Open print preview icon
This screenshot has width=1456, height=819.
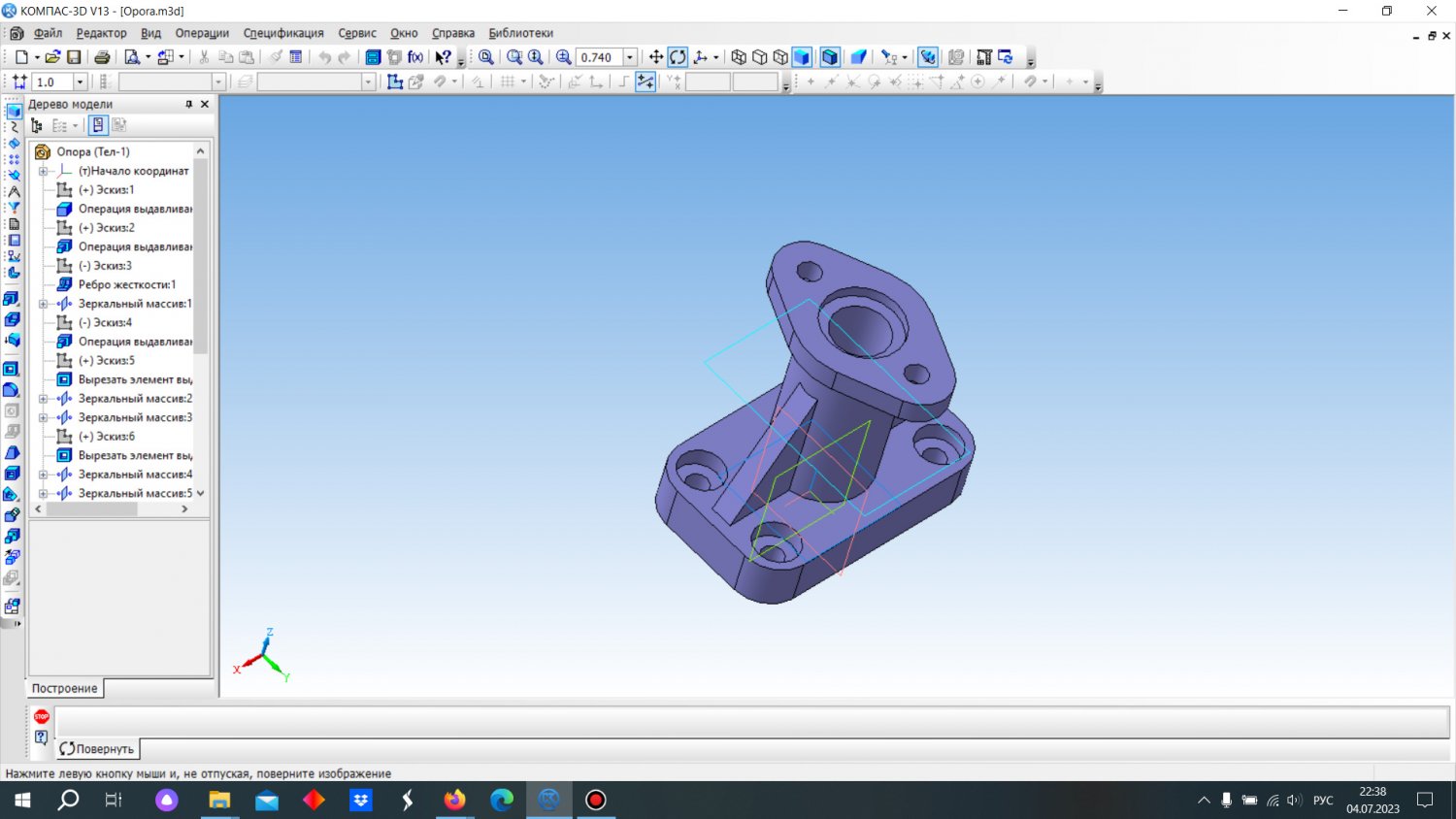pyautogui.click(x=132, y=57)
